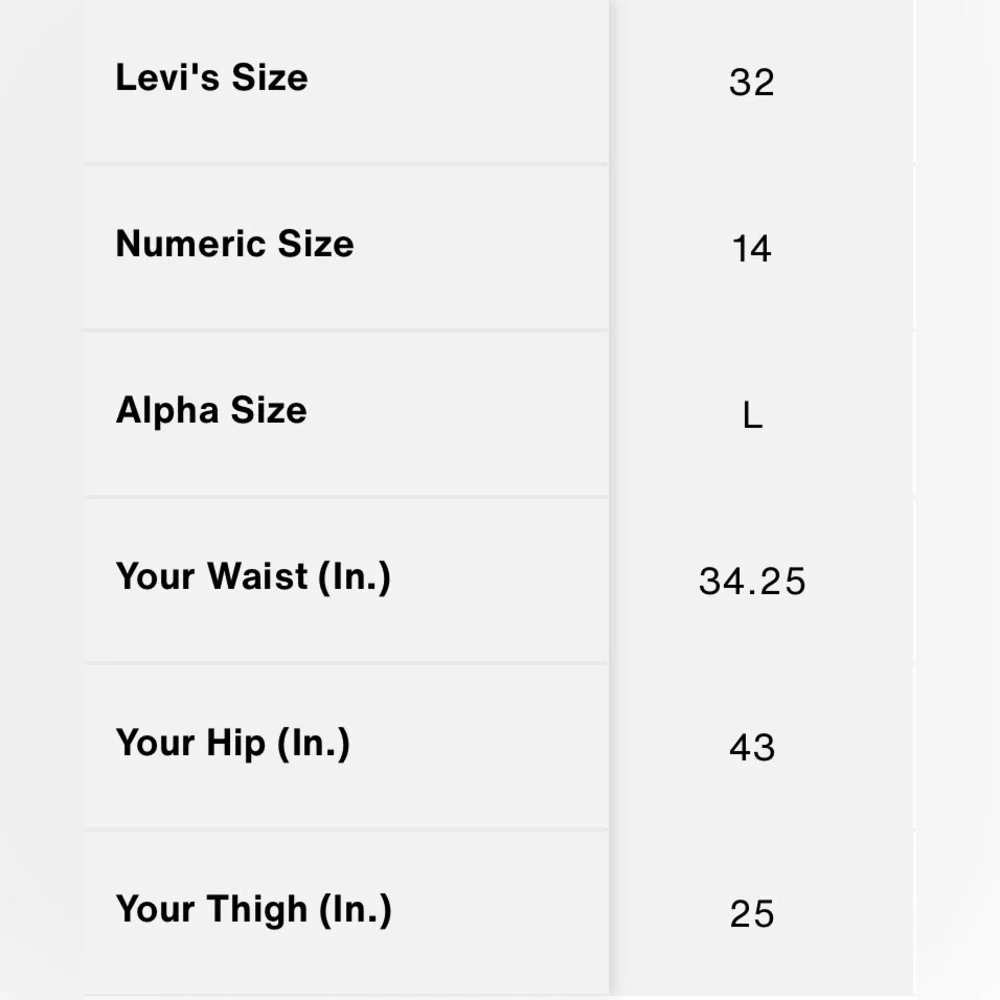Screen dimensions: 1000x1000
Task: Click the hip measurement value 43
Action: coord(752,747)
